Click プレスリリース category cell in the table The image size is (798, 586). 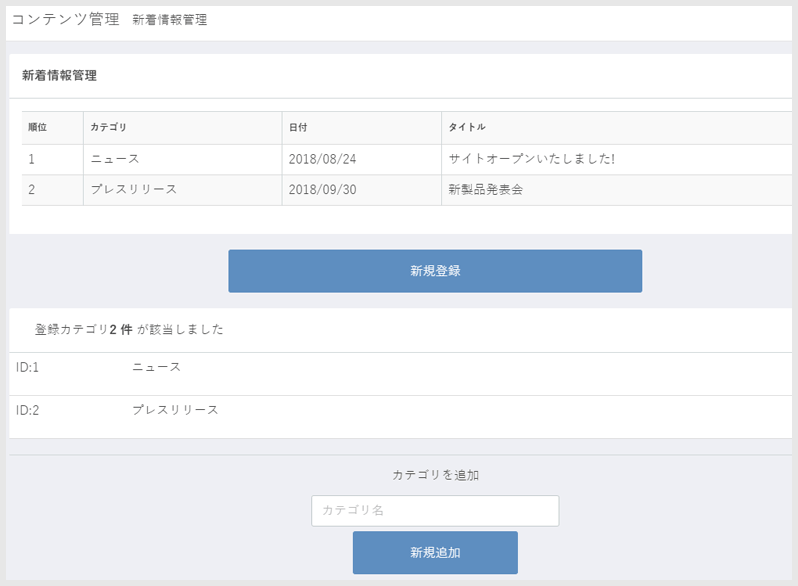point(133,190)
